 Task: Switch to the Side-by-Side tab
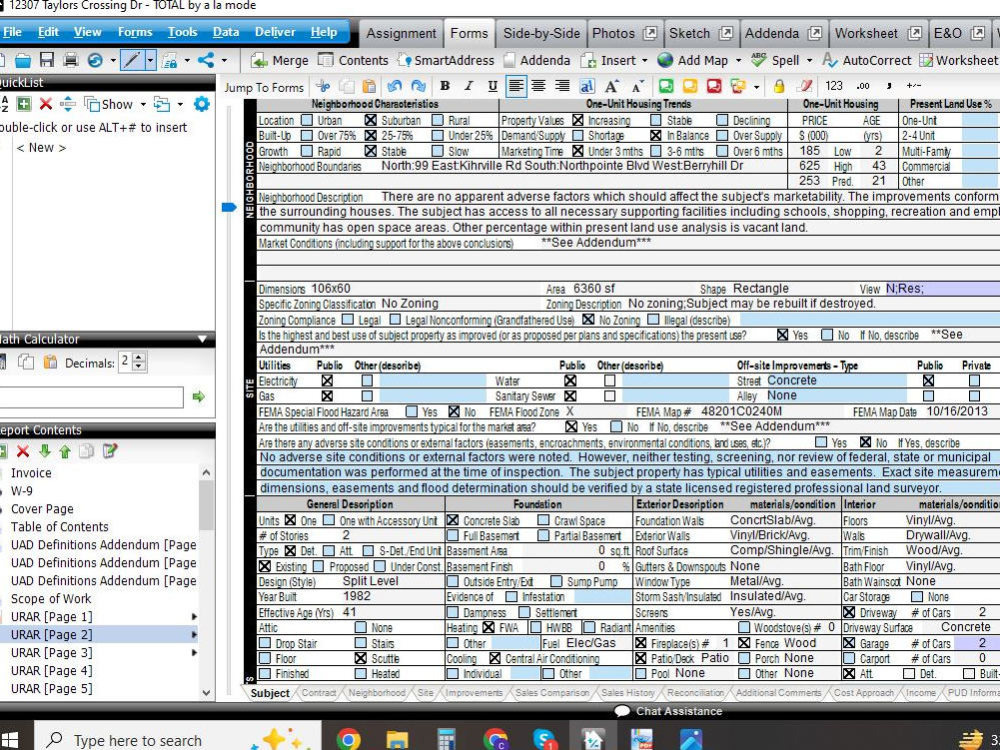coord(541,33)
